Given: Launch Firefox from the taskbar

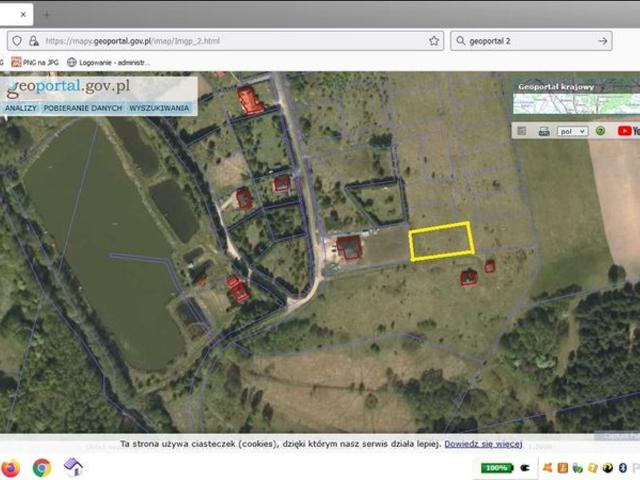Looking at the screenshot, I should pos(11,467).
